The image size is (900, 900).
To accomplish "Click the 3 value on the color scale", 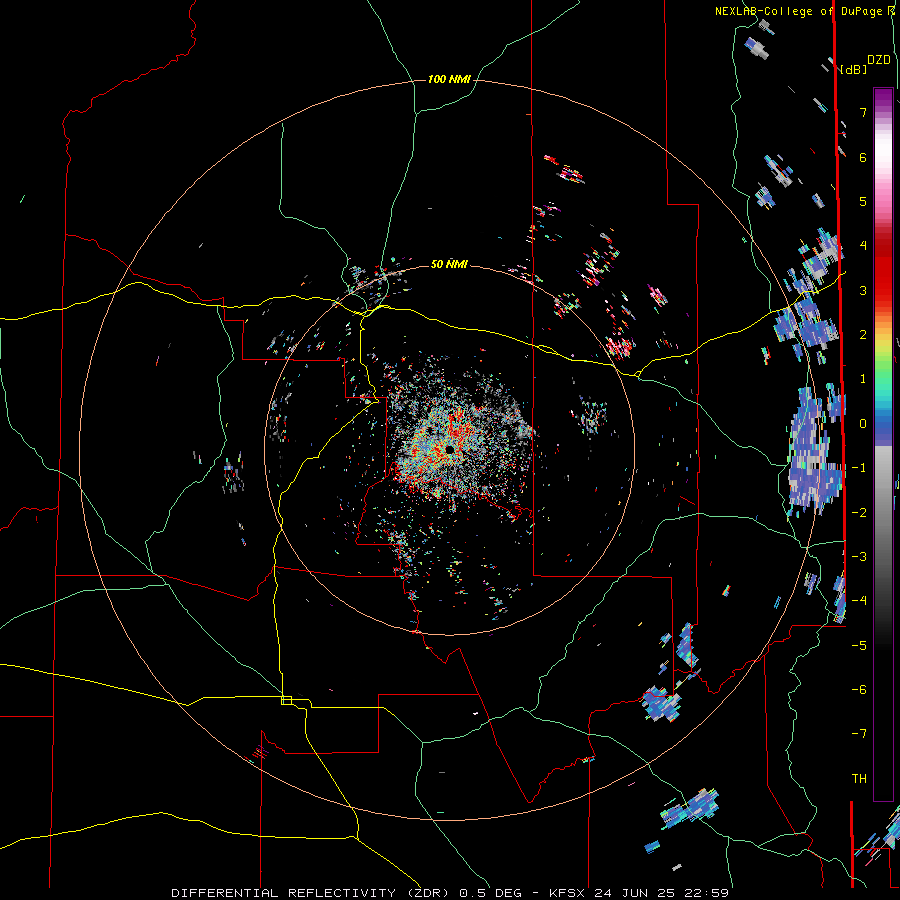I will click(x=863, y=290).
